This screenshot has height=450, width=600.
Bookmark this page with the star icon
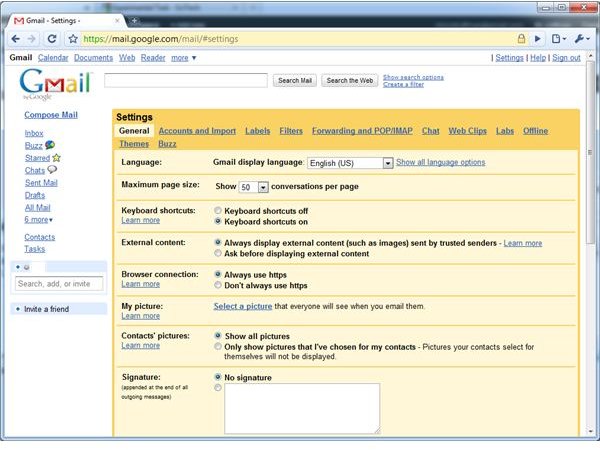(x=73, y=39)
